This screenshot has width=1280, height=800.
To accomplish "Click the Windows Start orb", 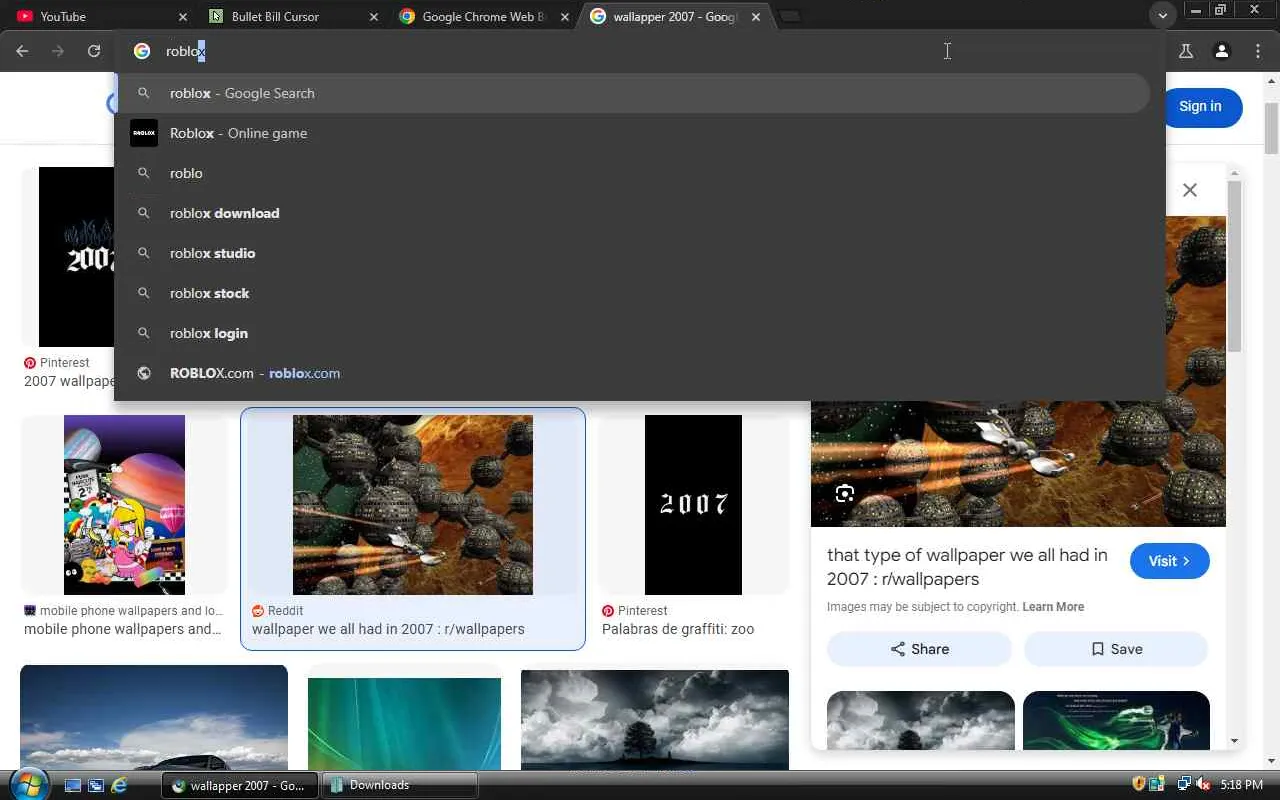I will [x=27, y=784].
